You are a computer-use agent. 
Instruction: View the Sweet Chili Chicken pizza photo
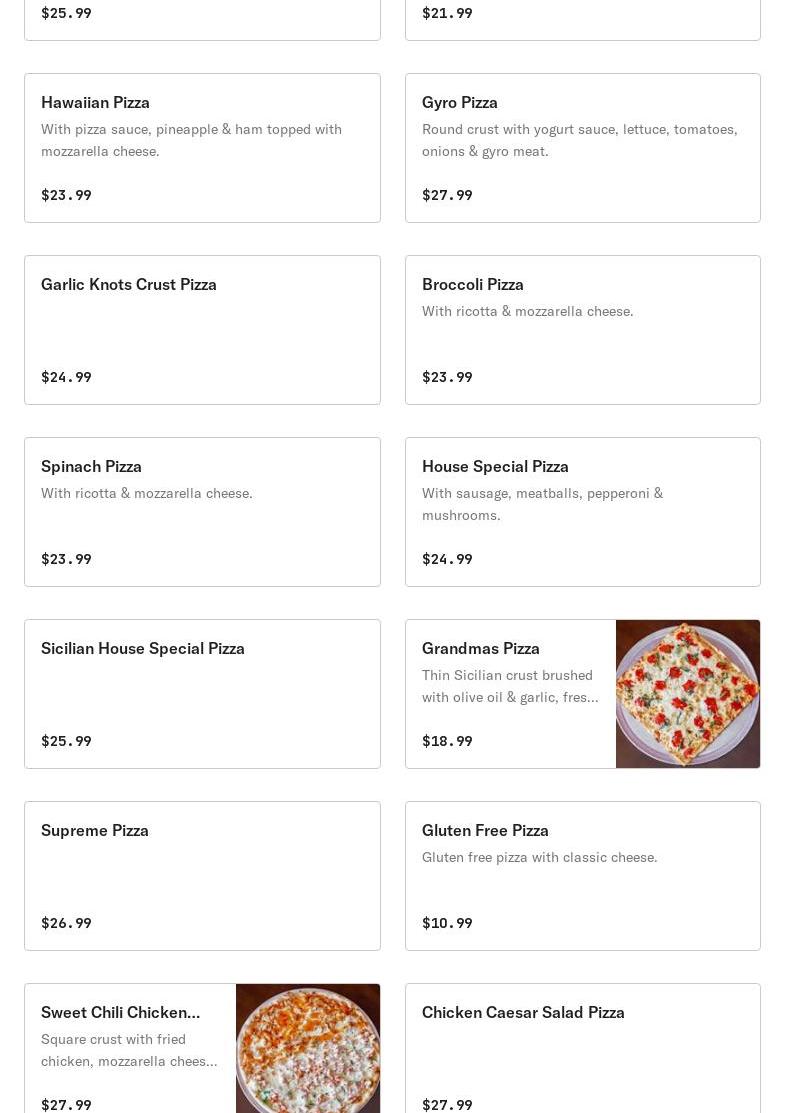tap(307, 1048)
